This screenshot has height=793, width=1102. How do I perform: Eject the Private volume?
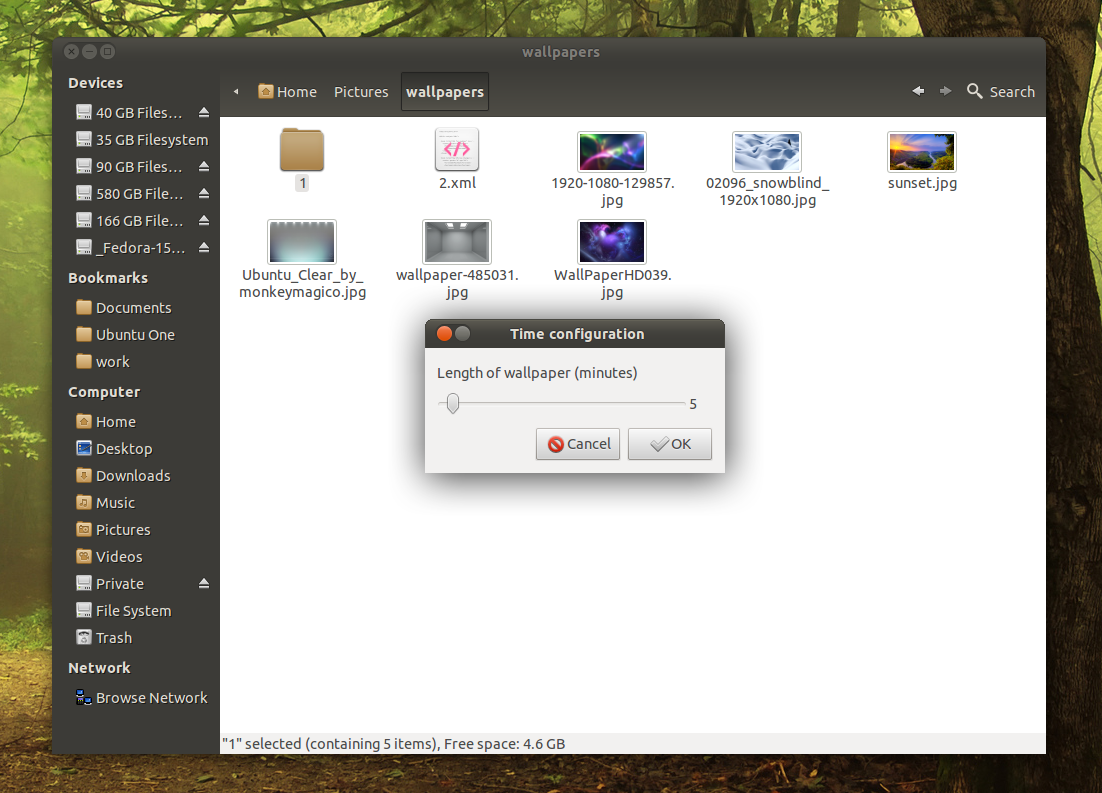point(205,583)
